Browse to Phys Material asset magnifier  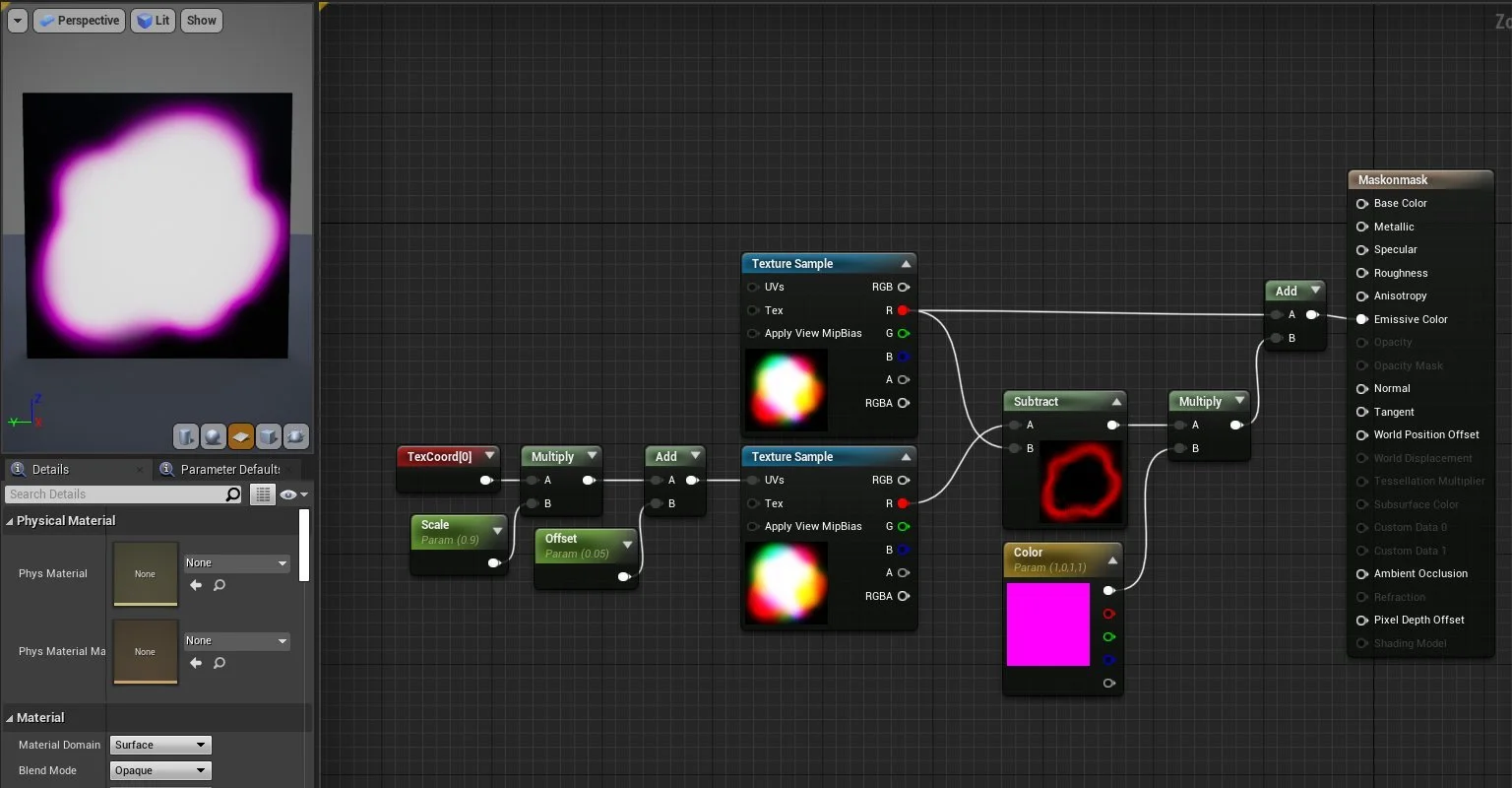coord(220,585)
